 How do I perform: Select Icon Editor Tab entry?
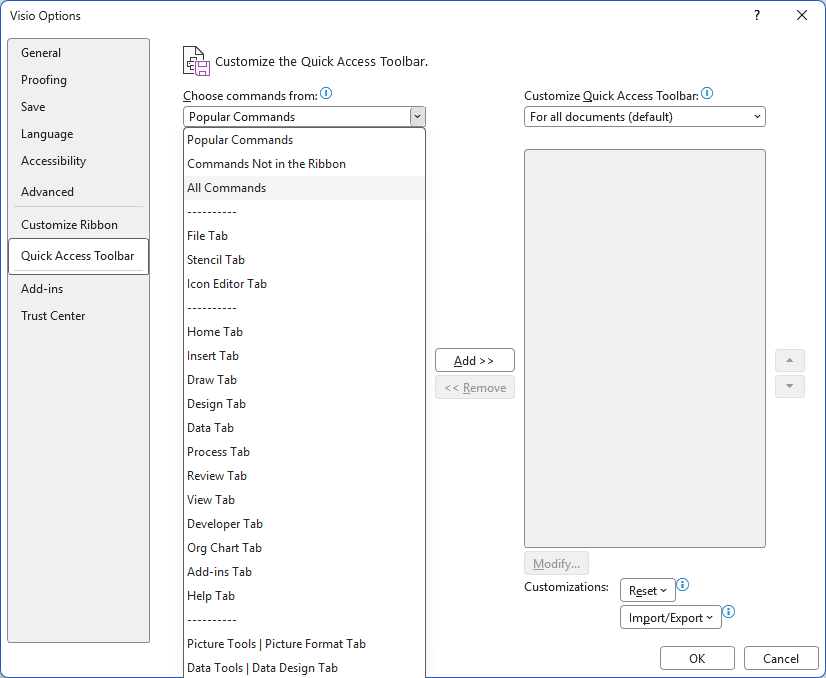click(x=304, y=284)
